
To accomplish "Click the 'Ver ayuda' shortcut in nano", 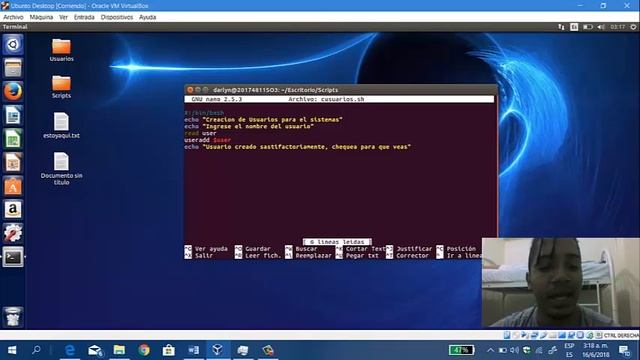I will (206, 249).
